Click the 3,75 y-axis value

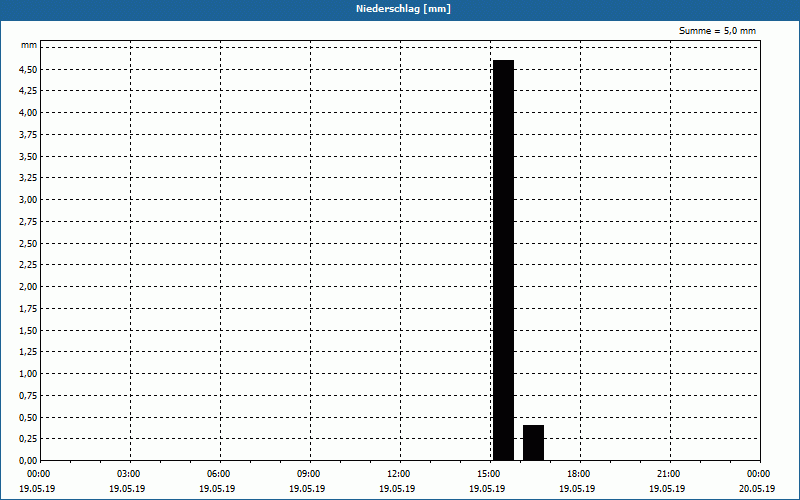pos(28,135)
